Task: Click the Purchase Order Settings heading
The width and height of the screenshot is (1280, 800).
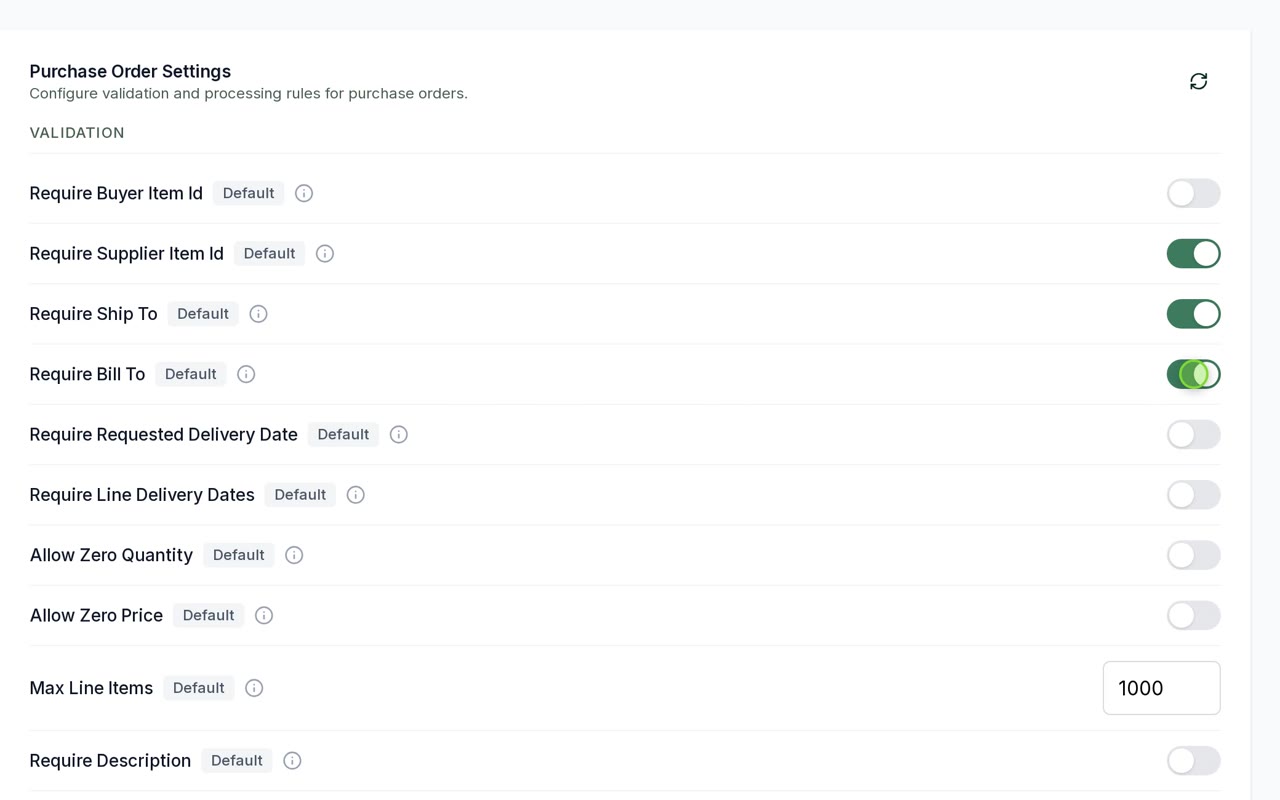Action: tap(130, 71)
